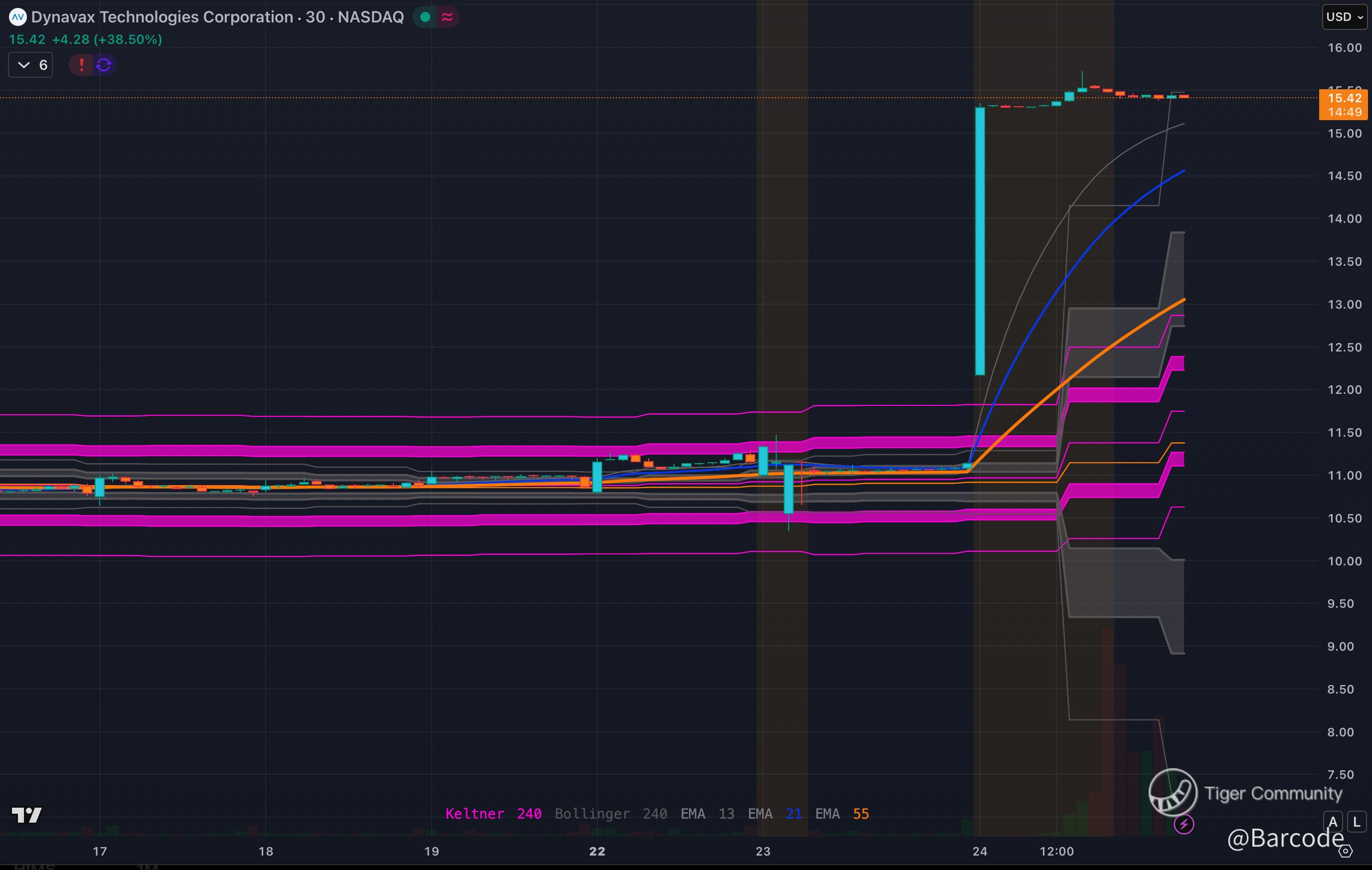Click the red exclamation warning icon
The height and width of the screenshot is (870, 1372).
(81, 65)
